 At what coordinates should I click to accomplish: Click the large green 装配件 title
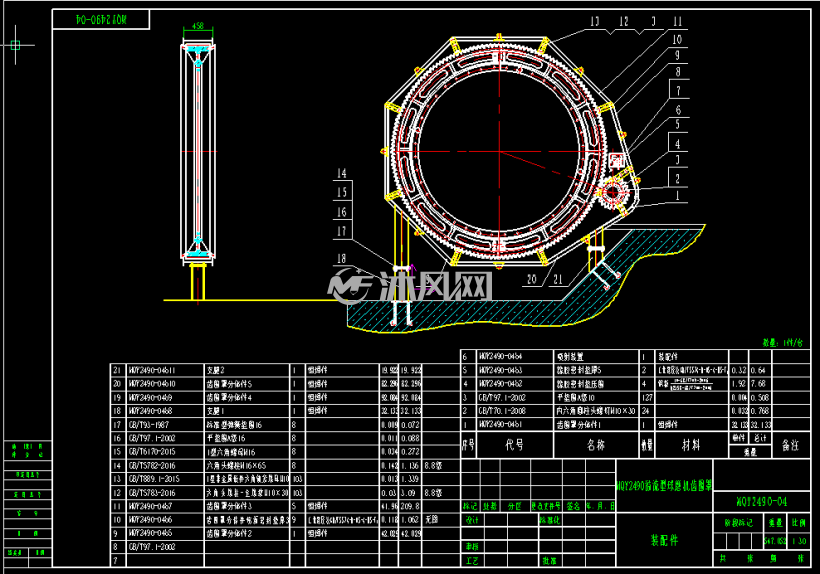664,540
